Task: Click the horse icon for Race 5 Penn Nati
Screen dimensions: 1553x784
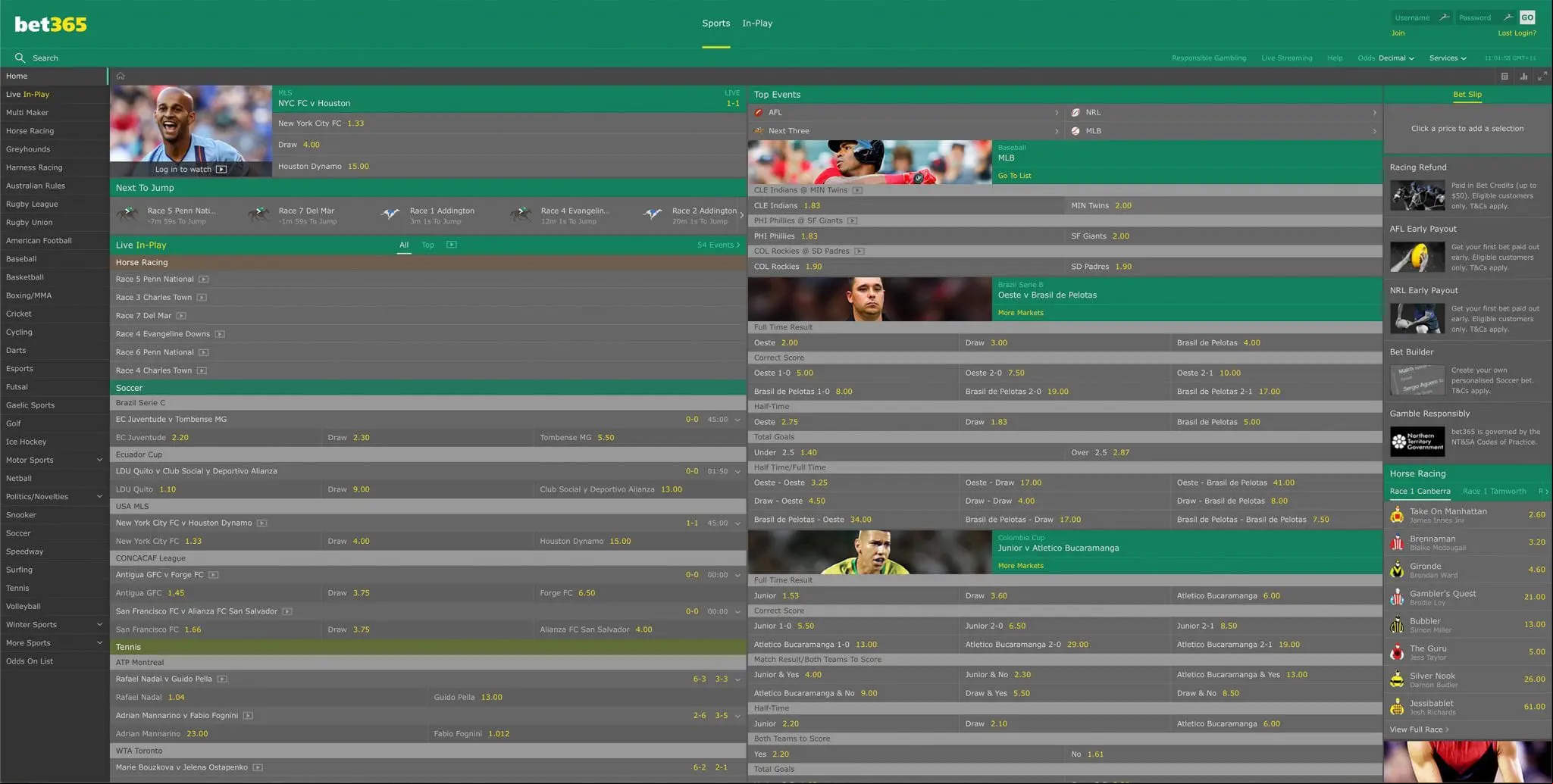Action: (x=129, y=215)
